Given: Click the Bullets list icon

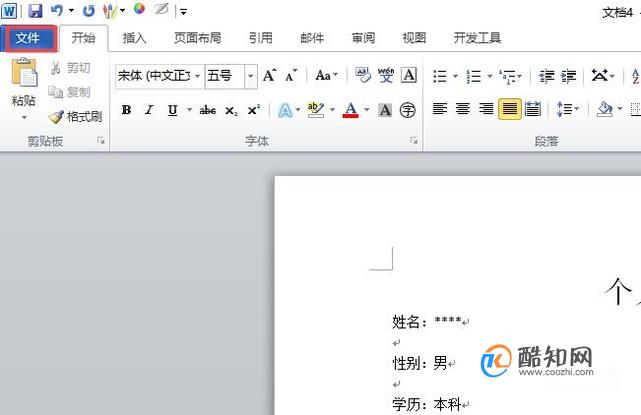Looking at the screenshot, I should pos(440,76).
